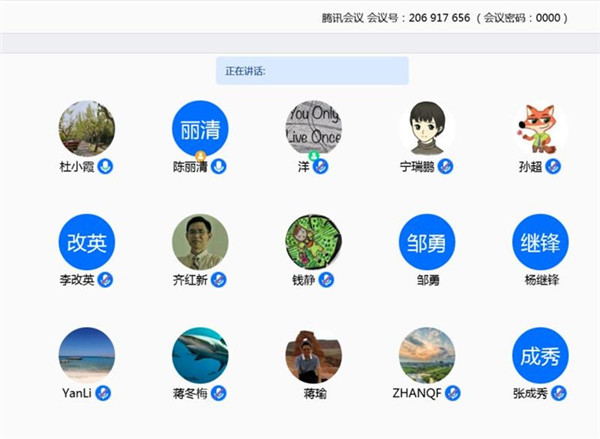
Task: Select the fox cartoon avatar of 孙超
Action: click(540, 129)
